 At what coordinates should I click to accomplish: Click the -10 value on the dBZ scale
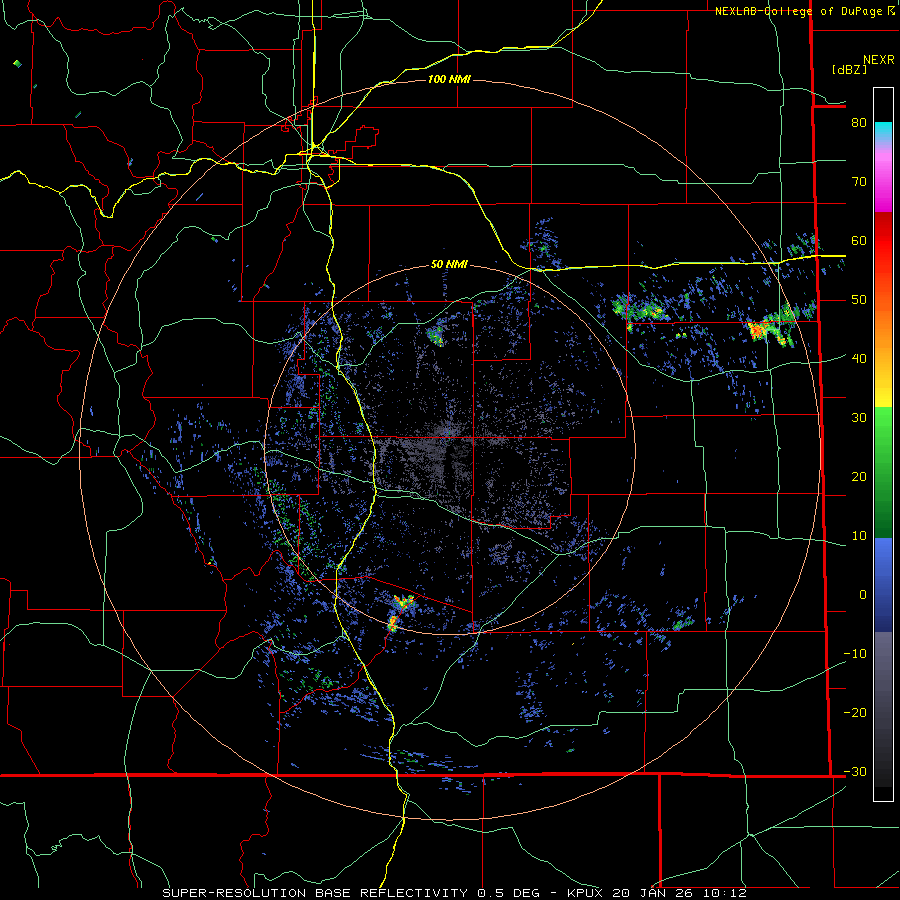(x=855, y=653)
